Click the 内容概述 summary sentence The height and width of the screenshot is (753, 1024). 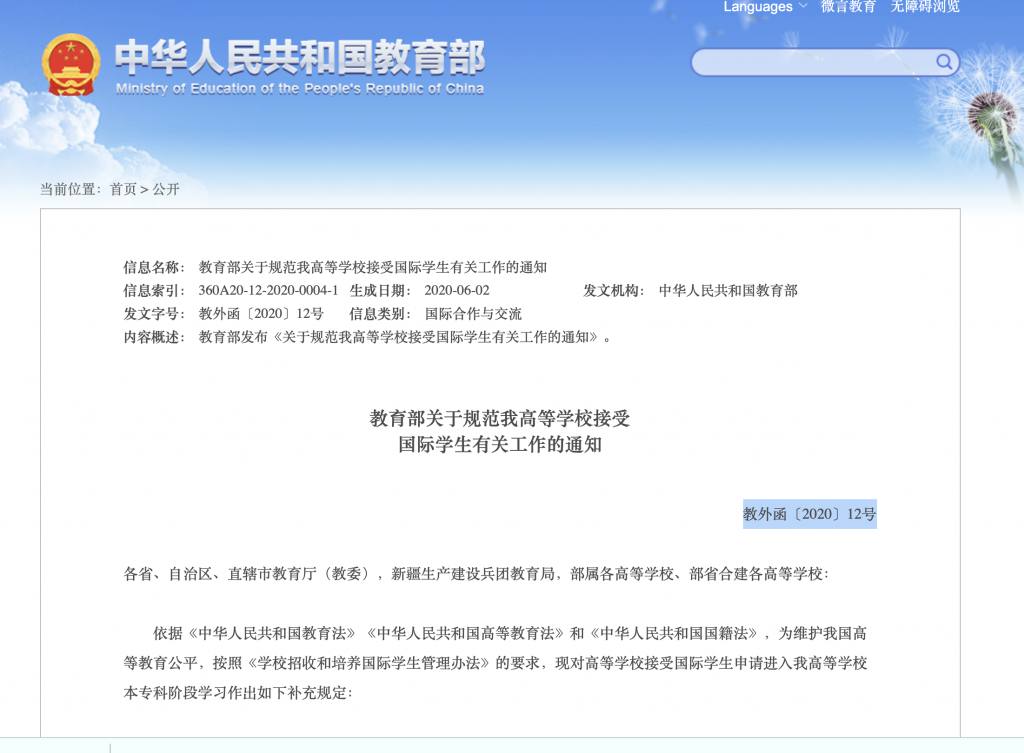click(405, 338)
